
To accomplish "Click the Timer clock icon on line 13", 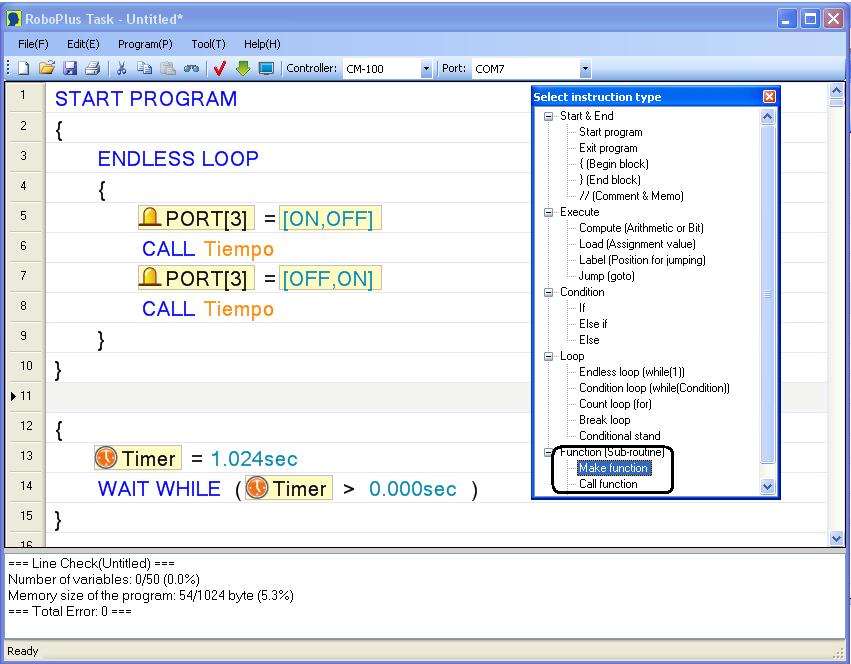I will (x=106, y=457).
